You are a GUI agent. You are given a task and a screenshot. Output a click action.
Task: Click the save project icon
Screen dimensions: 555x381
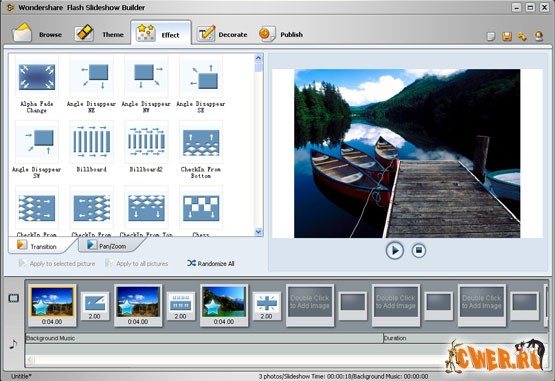click(507, 36)
